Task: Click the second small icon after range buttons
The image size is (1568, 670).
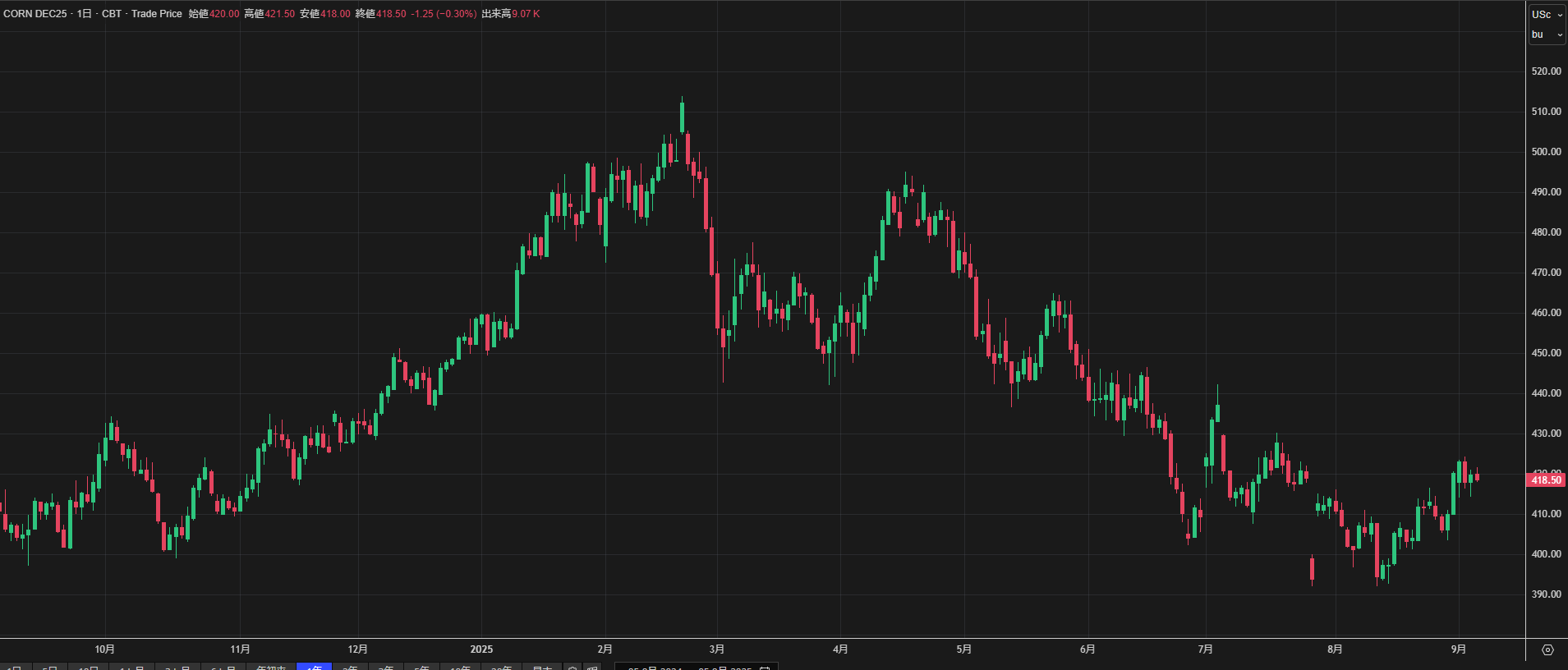Action: tap(592, 668)
